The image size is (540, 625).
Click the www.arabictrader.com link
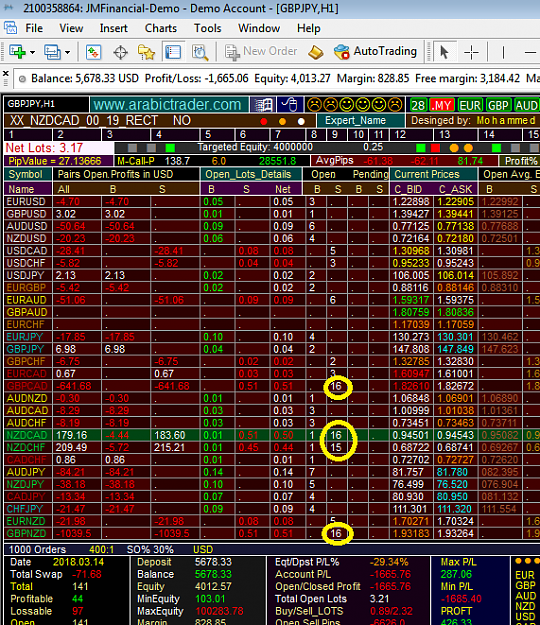point(167,104)
